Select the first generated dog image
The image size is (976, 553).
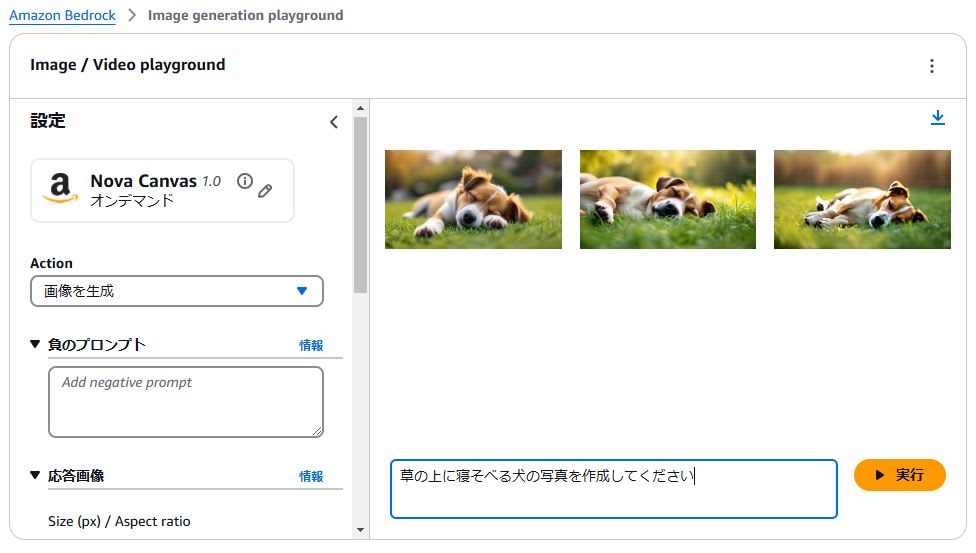[x=473, y=199]
